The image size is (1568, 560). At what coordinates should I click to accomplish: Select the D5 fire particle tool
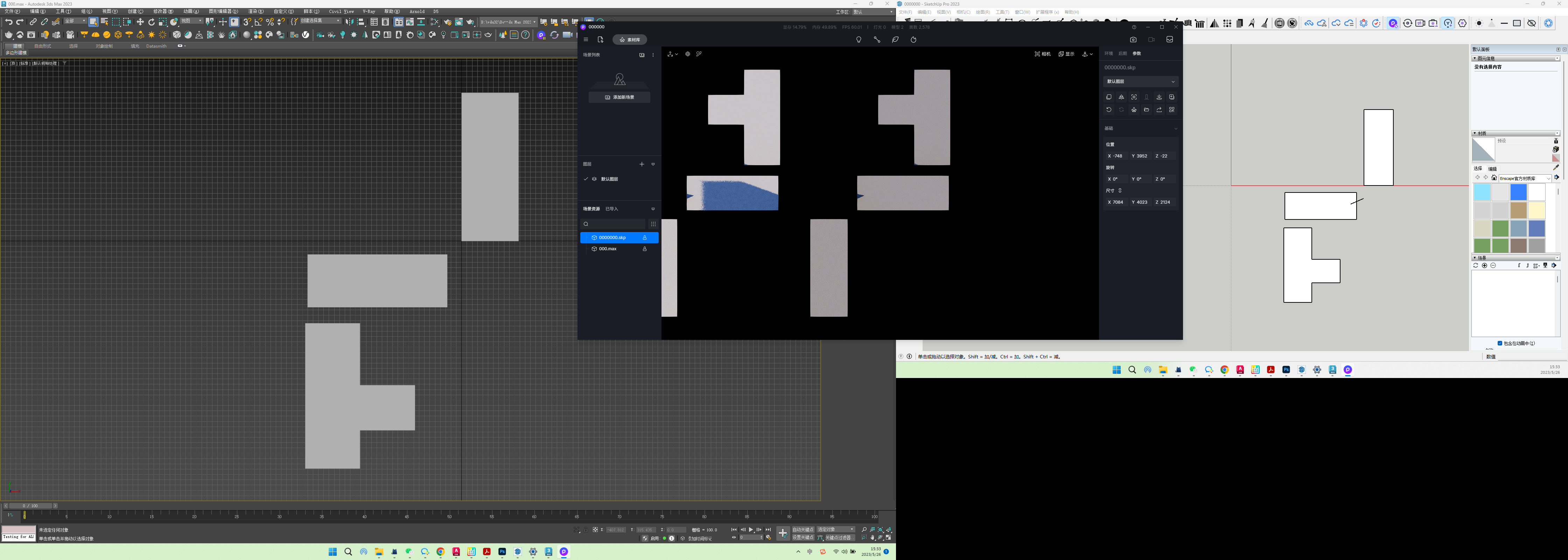point(913,40)
